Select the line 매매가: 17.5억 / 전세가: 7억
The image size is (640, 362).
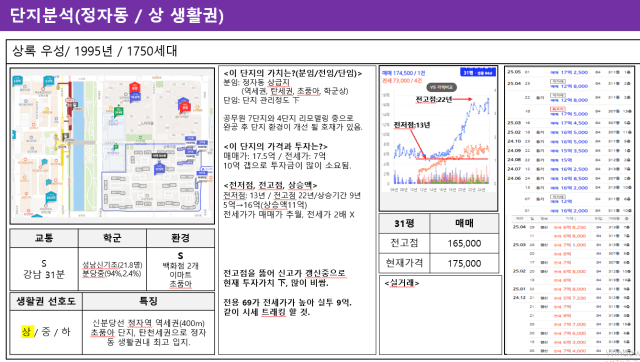coord(274,156)
